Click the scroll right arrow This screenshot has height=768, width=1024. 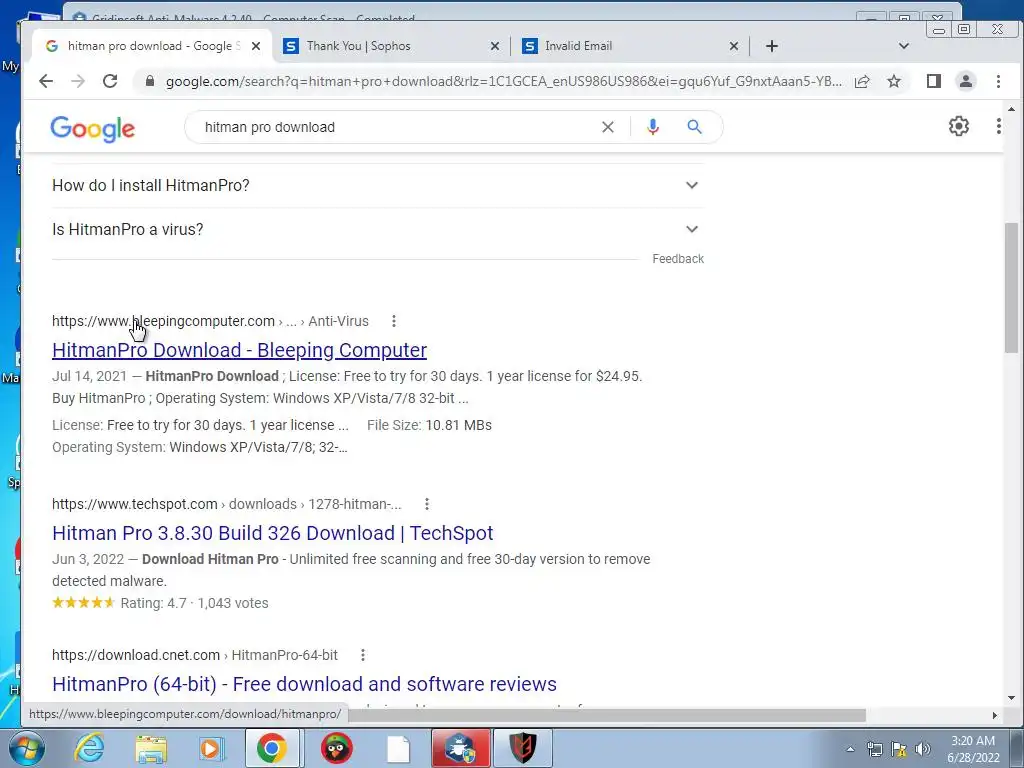tap(995, 715)
